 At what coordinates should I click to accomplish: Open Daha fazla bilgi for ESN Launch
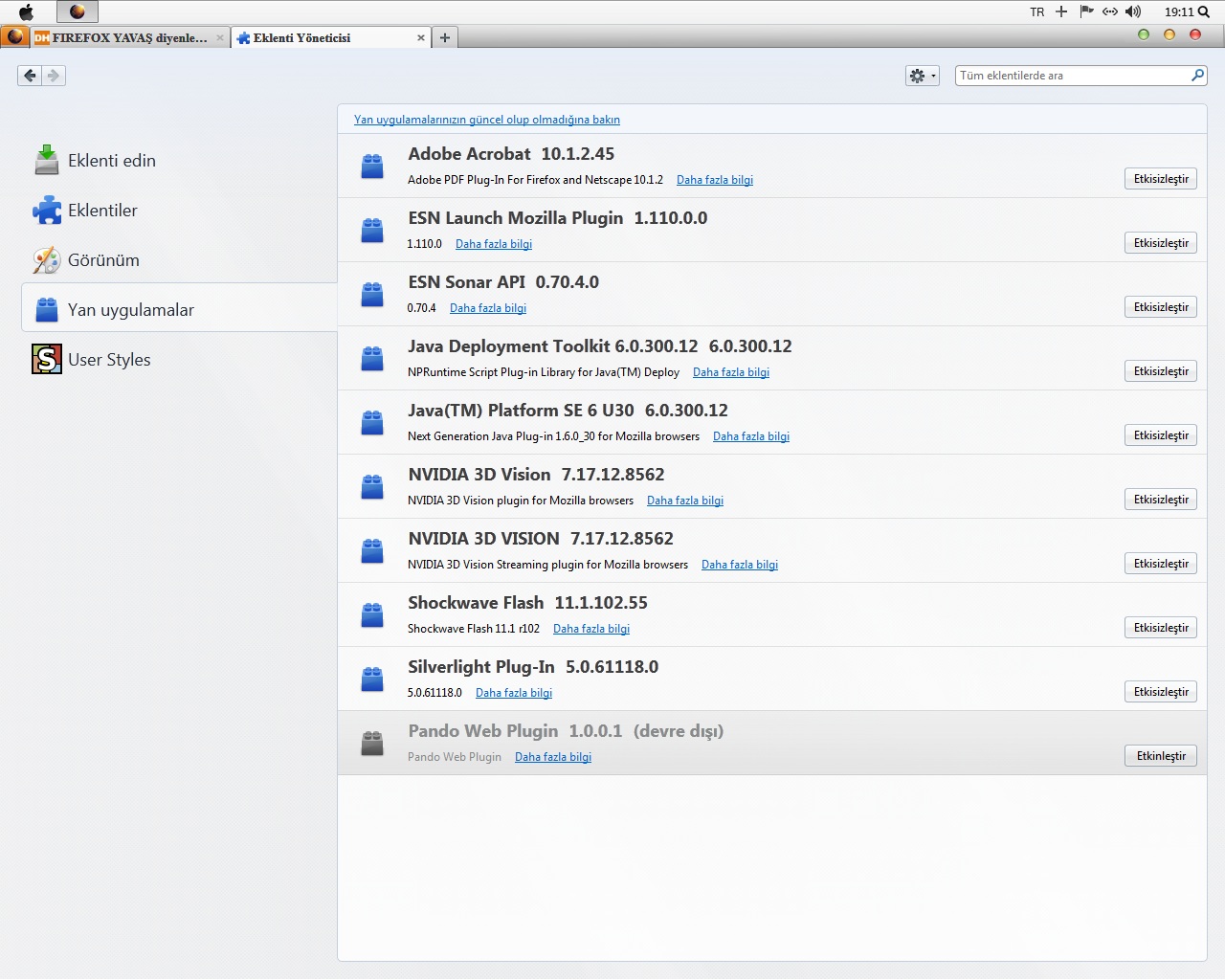tap(494, 244)
